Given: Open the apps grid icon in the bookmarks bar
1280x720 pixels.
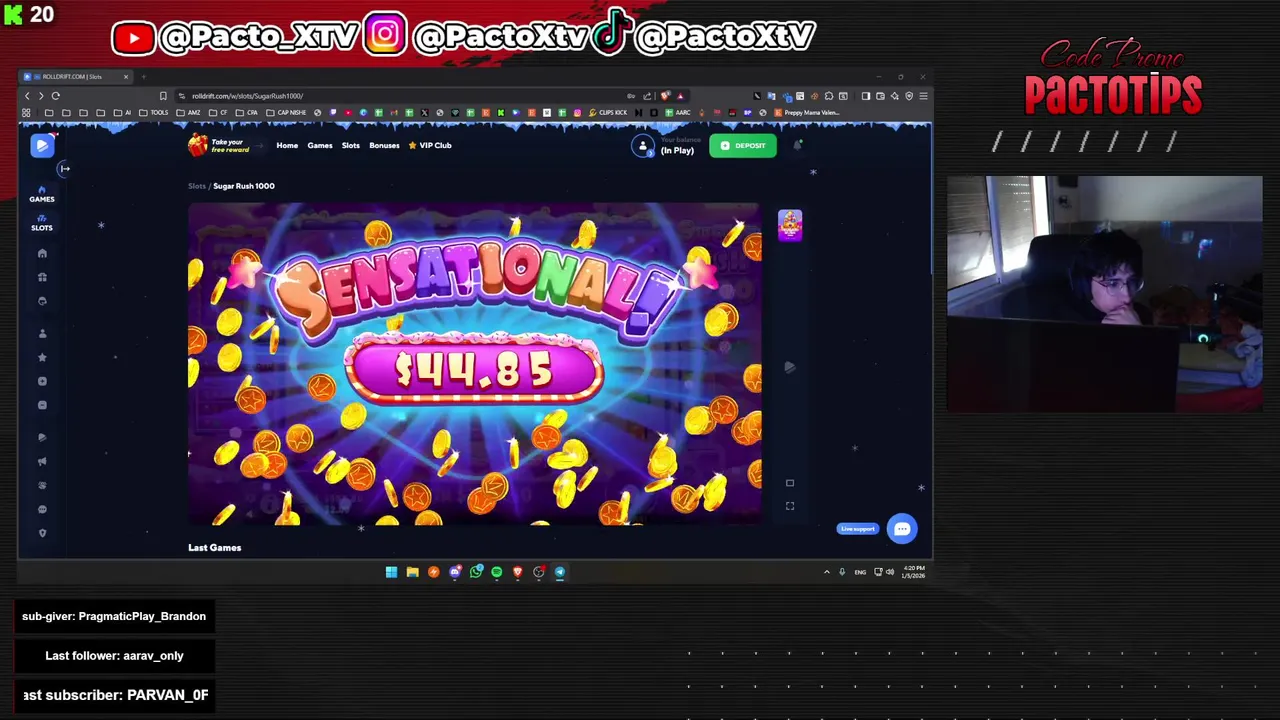Looking at the screenshot, I should 26,113.
